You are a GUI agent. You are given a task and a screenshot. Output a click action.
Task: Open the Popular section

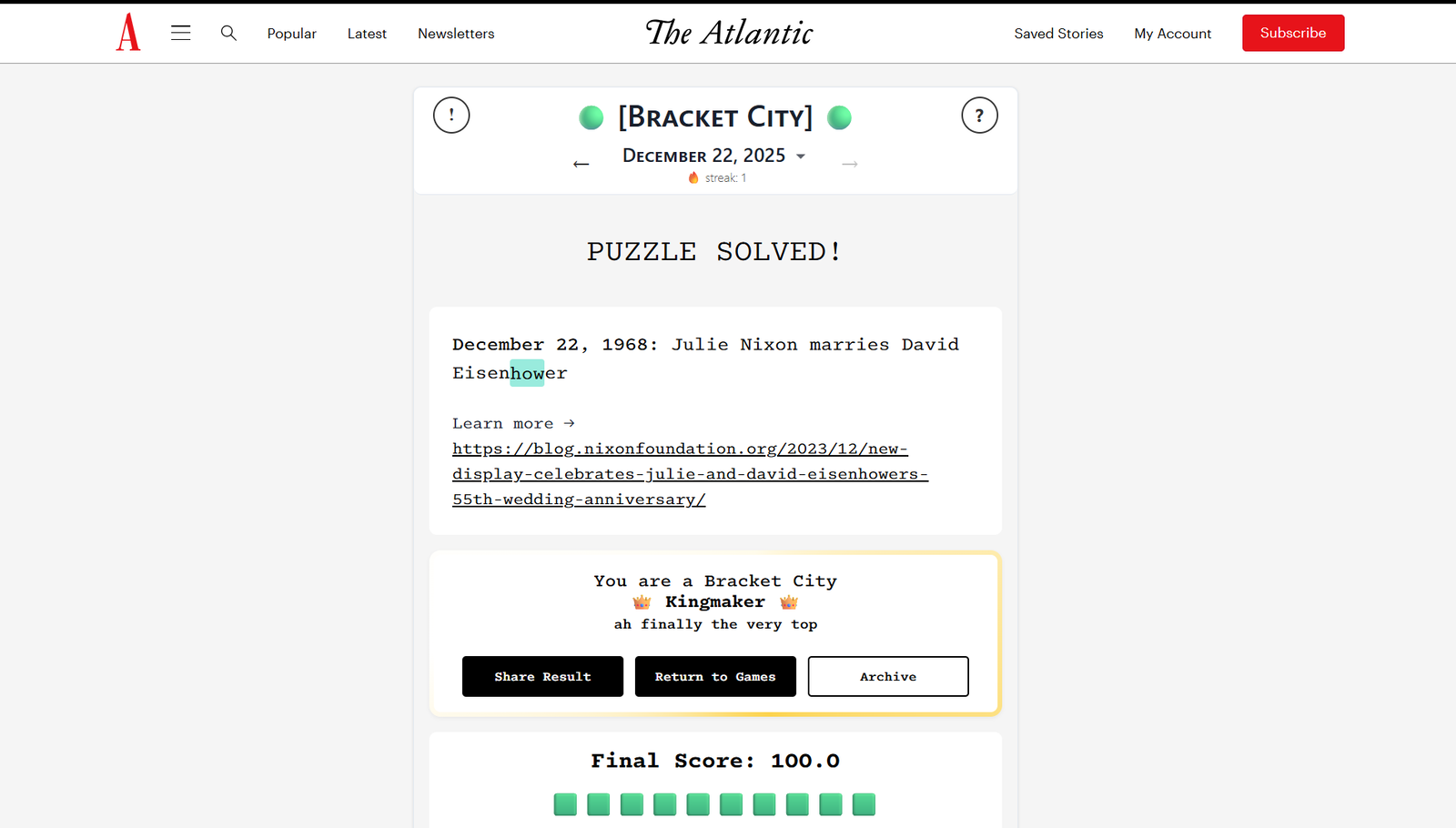point(291,34)
